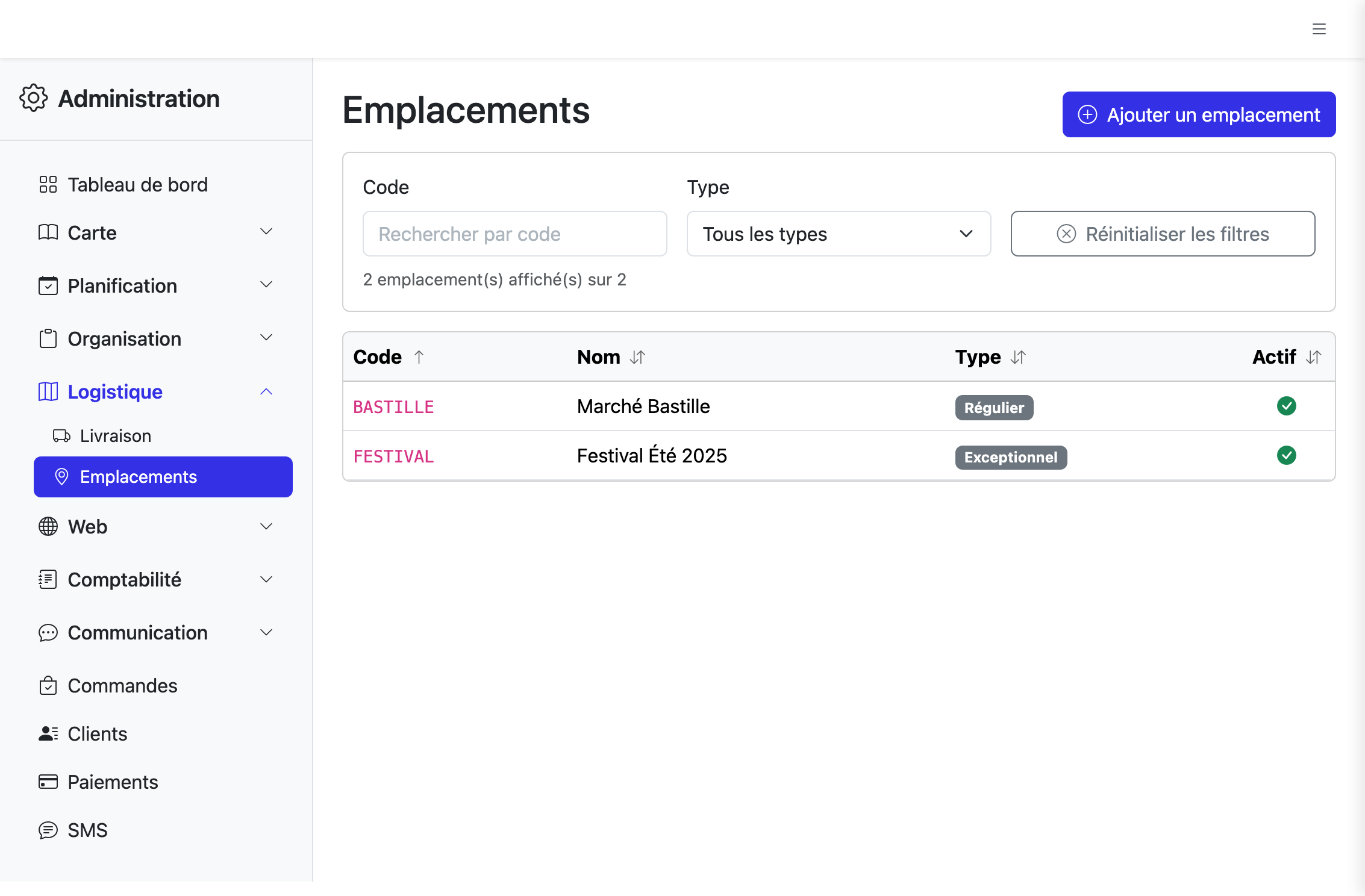Click the Administration gear icon

tap(33, 98)
